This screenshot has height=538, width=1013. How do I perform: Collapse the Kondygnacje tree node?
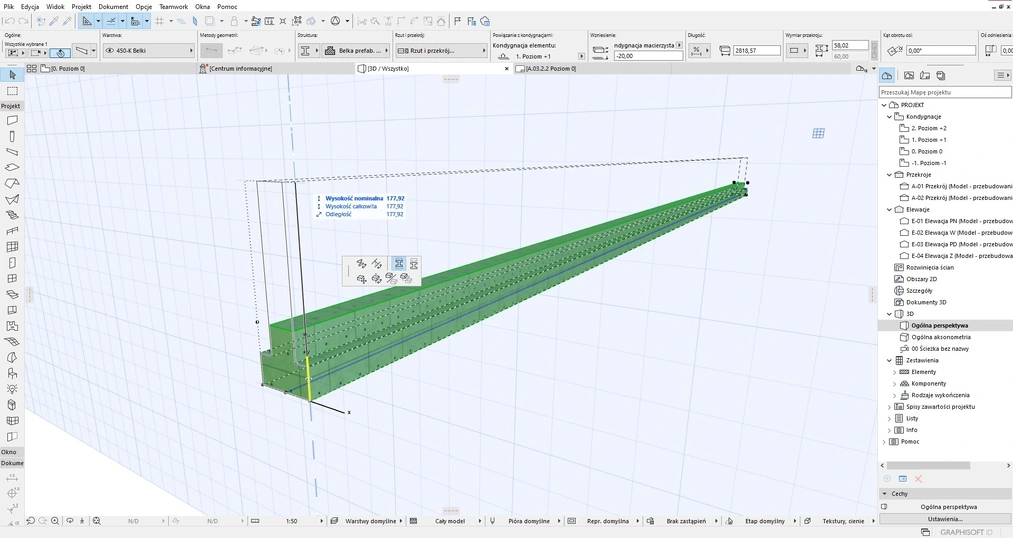coord(889,117)
